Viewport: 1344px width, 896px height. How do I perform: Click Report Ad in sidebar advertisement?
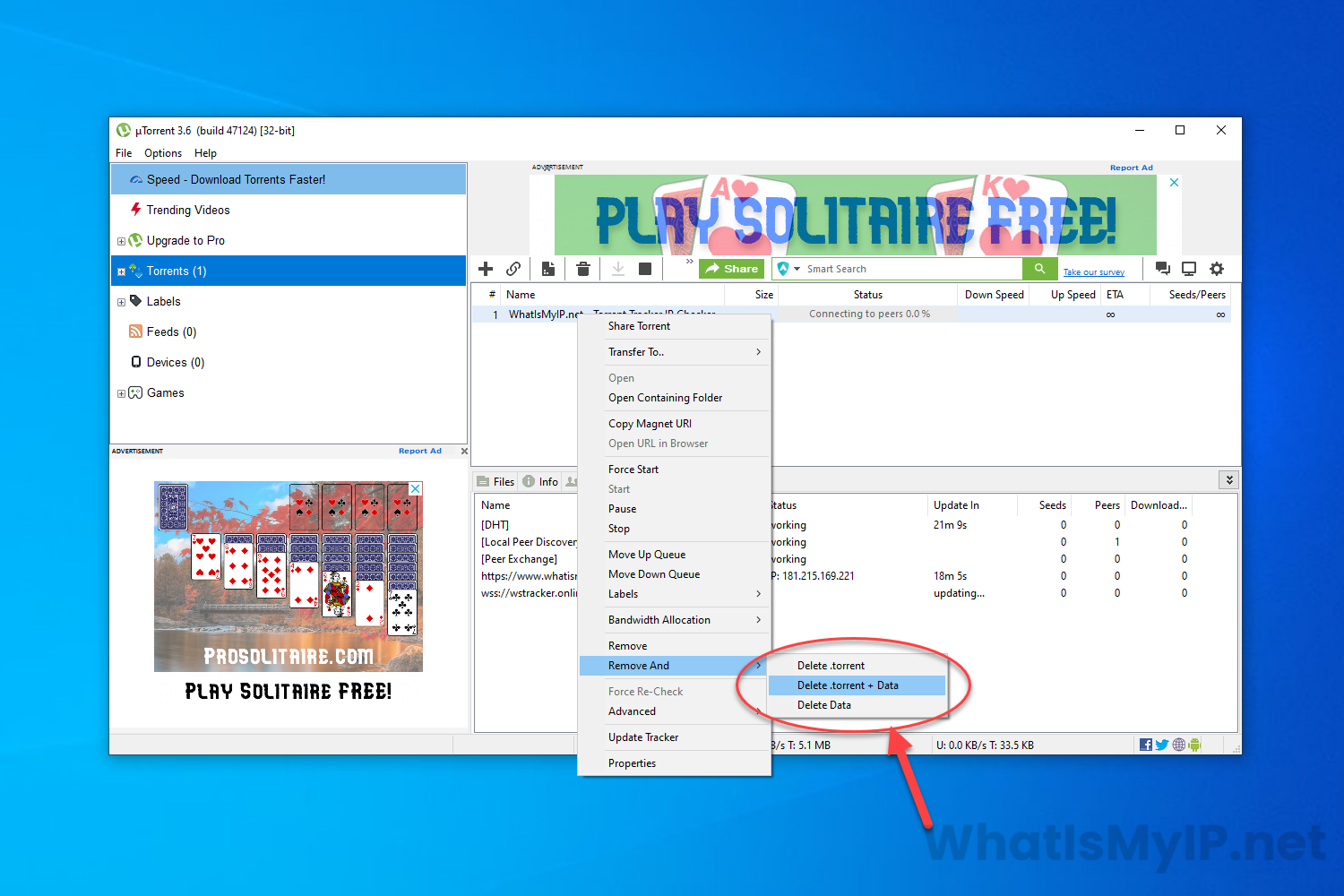(x=420, y=451)
